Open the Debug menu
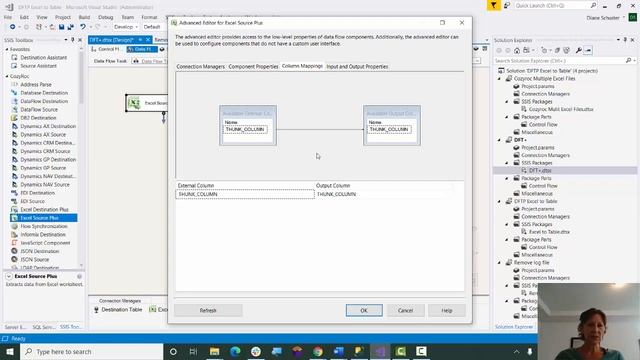 105,17
